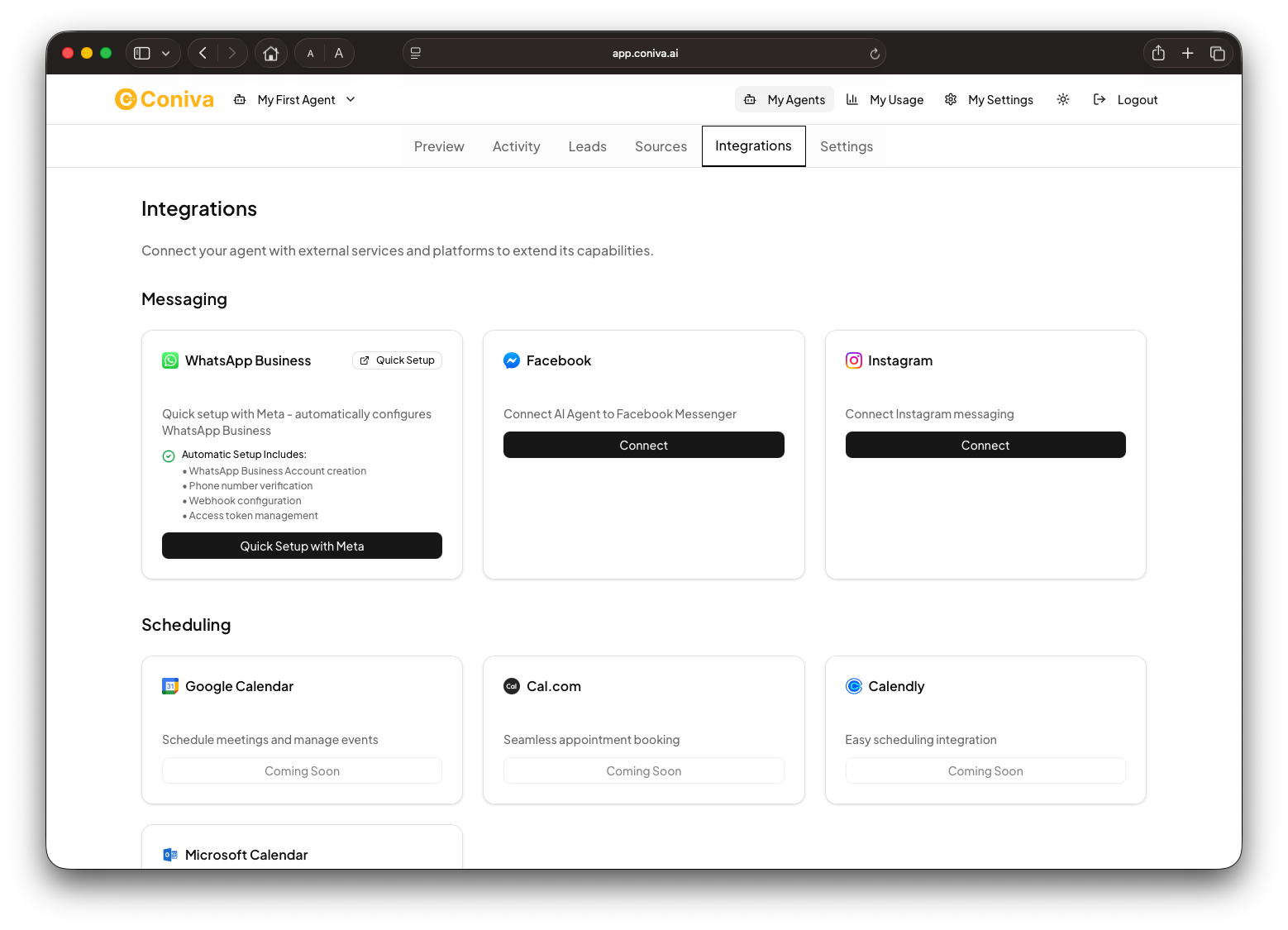1288x930 pixels.
Task: Click the Logout link
Action: (x=1136, y=99)
